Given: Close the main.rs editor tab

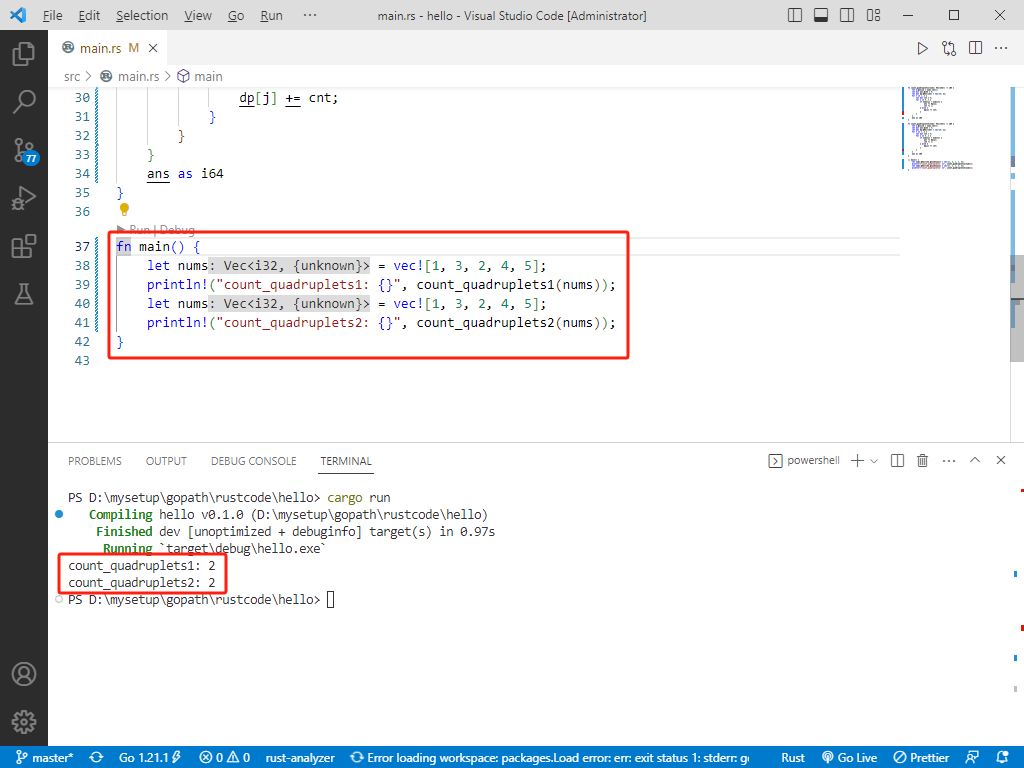Looking at the screenshot, I should point(153,48).
